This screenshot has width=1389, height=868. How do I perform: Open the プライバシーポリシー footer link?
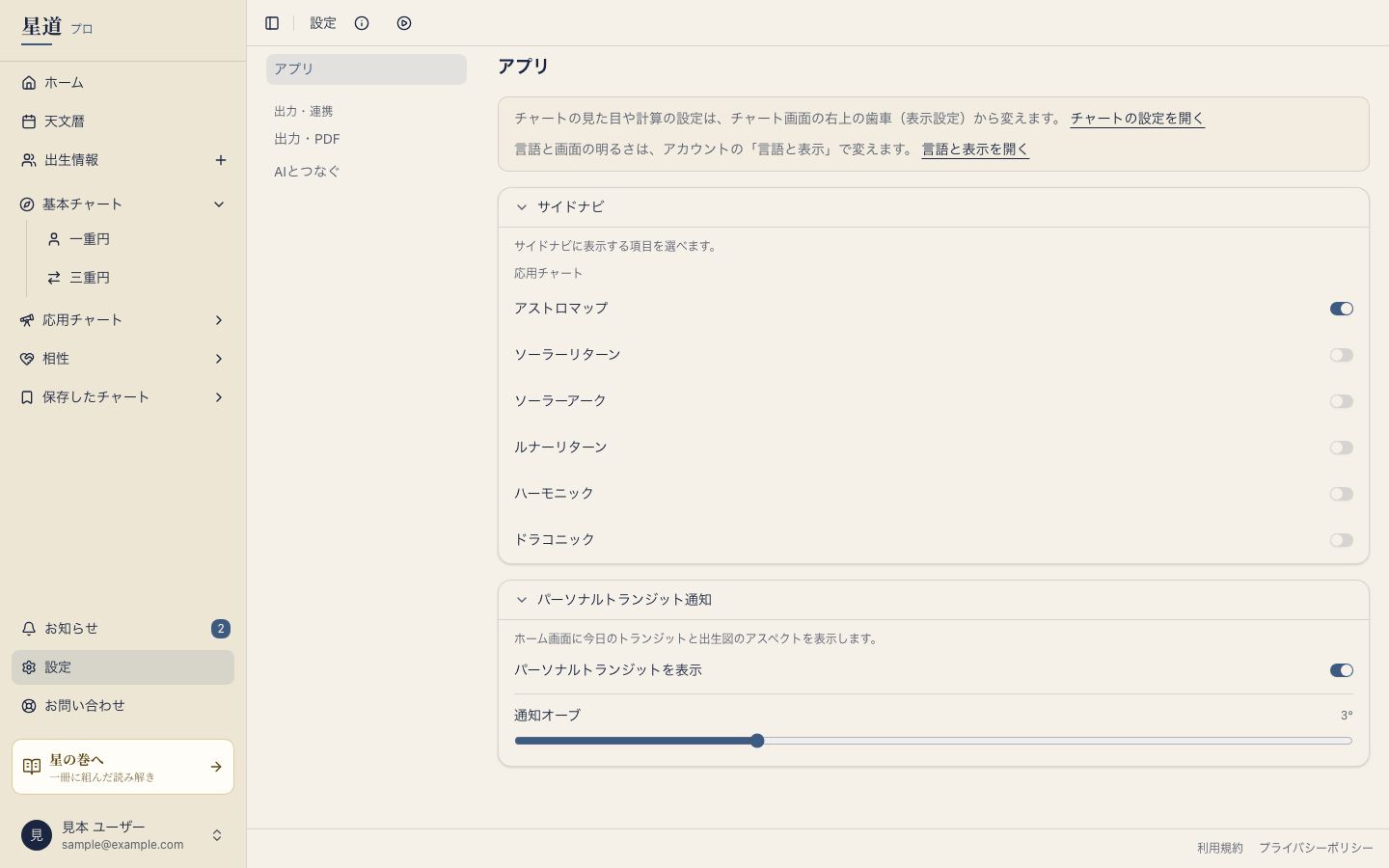click(x=1316, y=848)
